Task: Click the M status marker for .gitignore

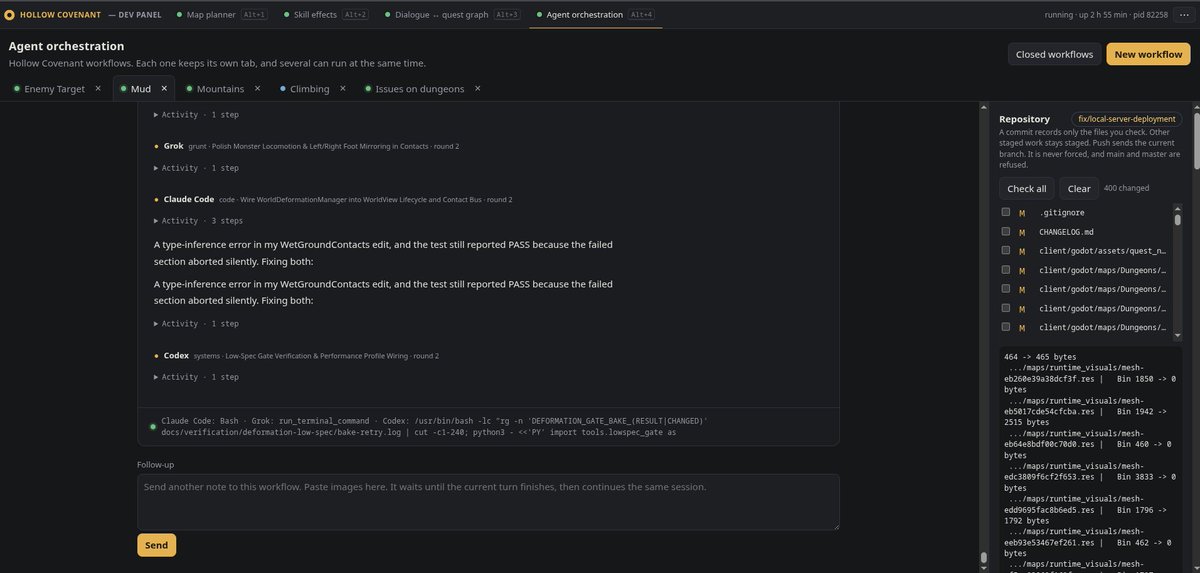Action: coord(1022,213)
